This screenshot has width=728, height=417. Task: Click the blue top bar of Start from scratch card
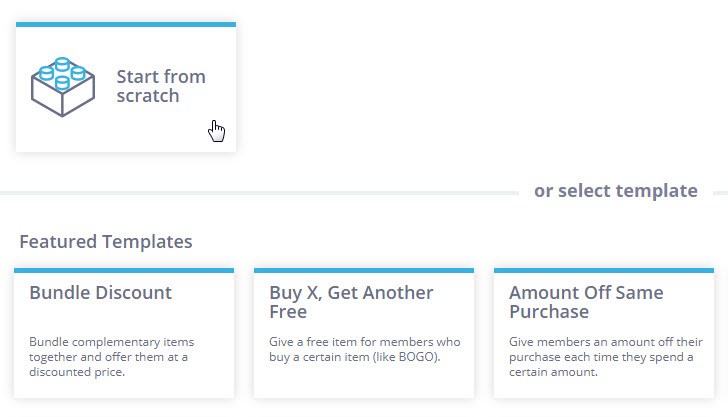(126, 24)
